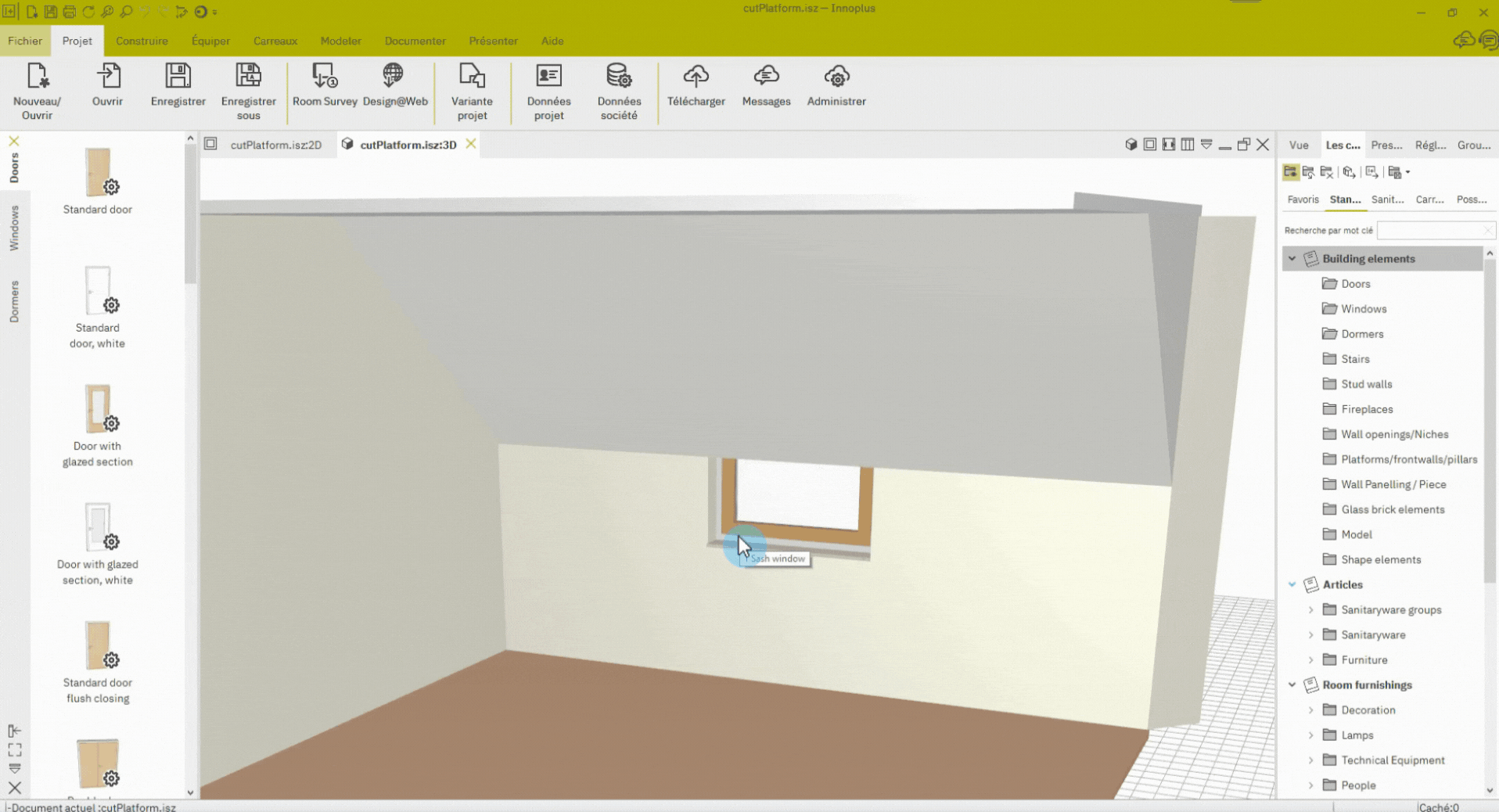1499x812 pixels.
Task: Open the catalog save dropdown arrow
Action: [1407, 172]
